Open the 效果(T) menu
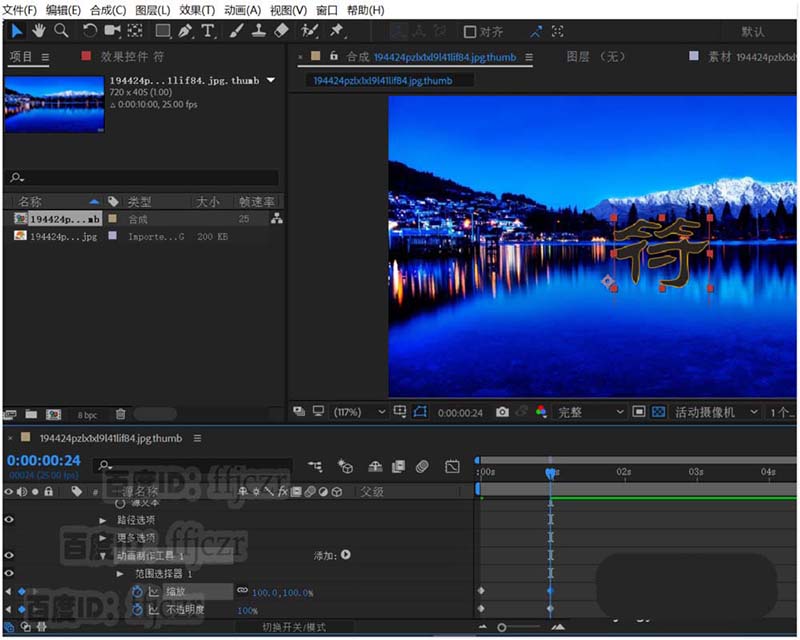 point(197,9)
